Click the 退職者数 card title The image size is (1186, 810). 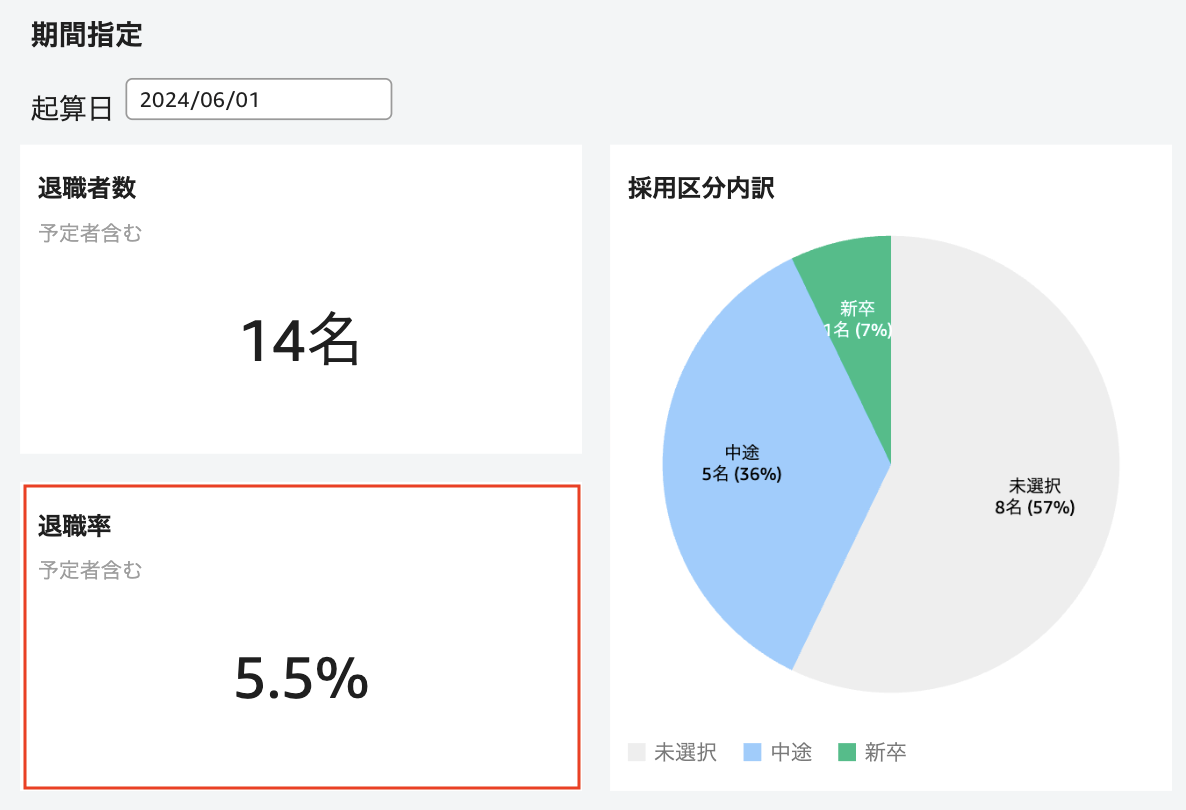[x=86, y=187]
